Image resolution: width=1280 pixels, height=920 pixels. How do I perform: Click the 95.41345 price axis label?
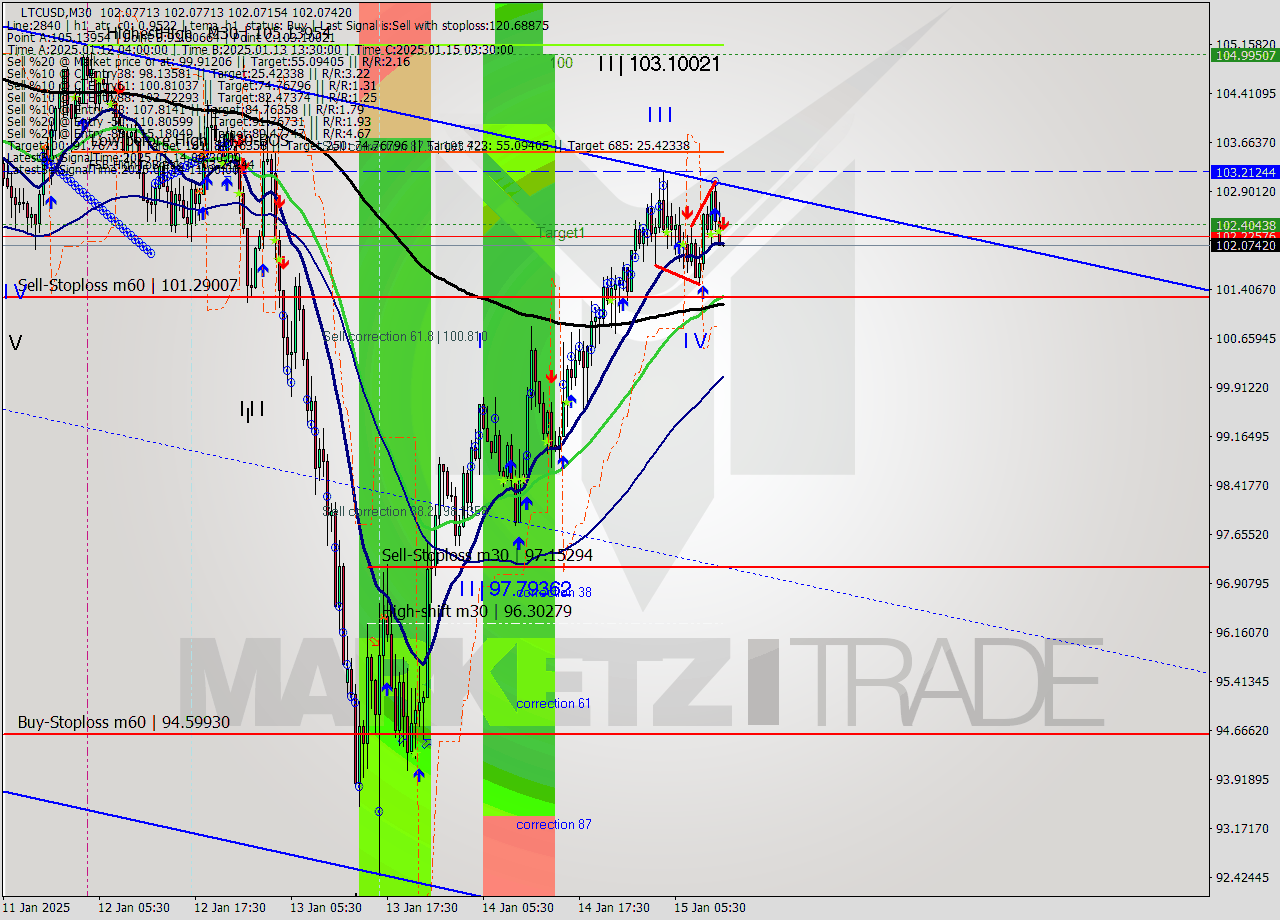coord(1241,681)
